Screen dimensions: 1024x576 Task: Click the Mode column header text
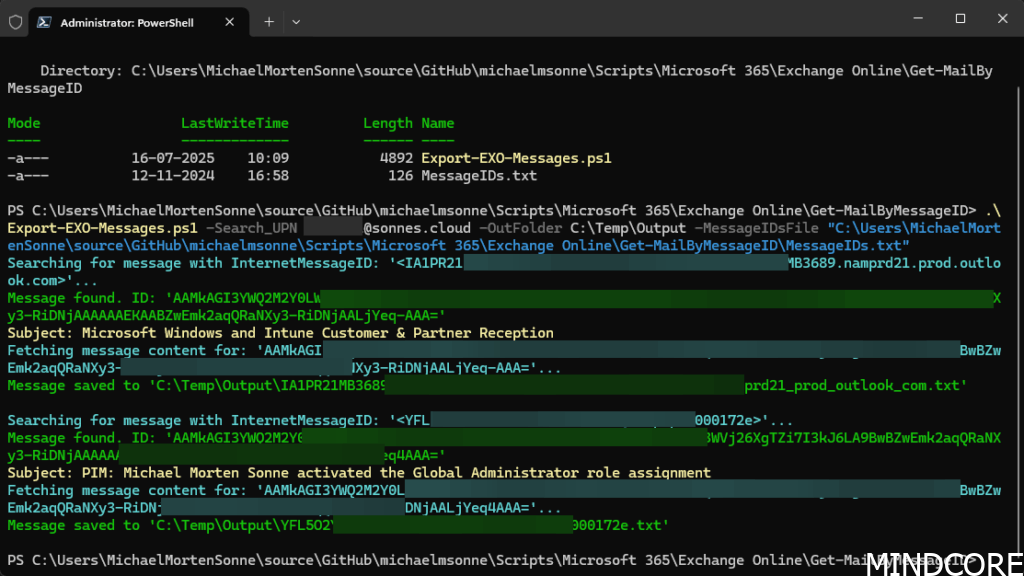pyautogui.click(x=24, y=123)
